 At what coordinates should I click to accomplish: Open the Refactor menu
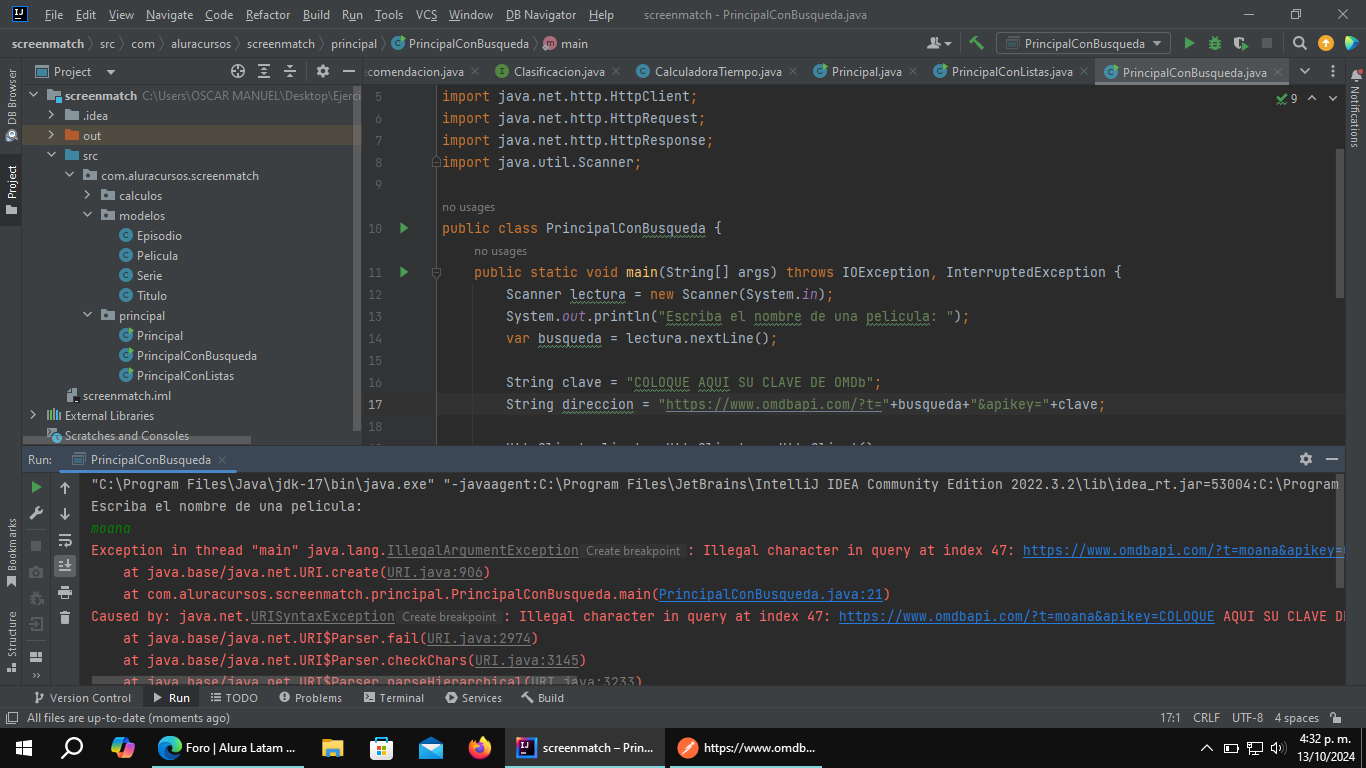[268, 15]
